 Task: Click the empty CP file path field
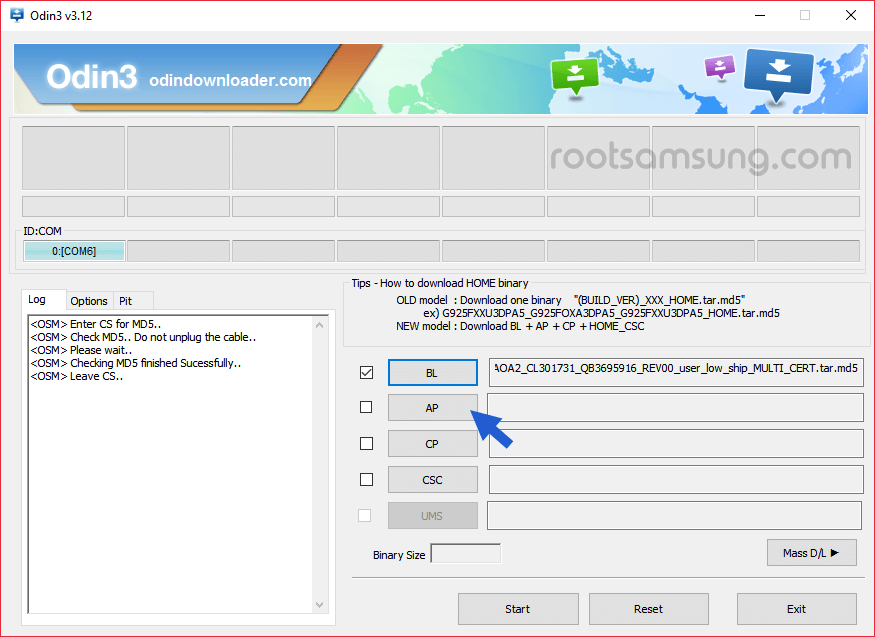coord(676,443)
